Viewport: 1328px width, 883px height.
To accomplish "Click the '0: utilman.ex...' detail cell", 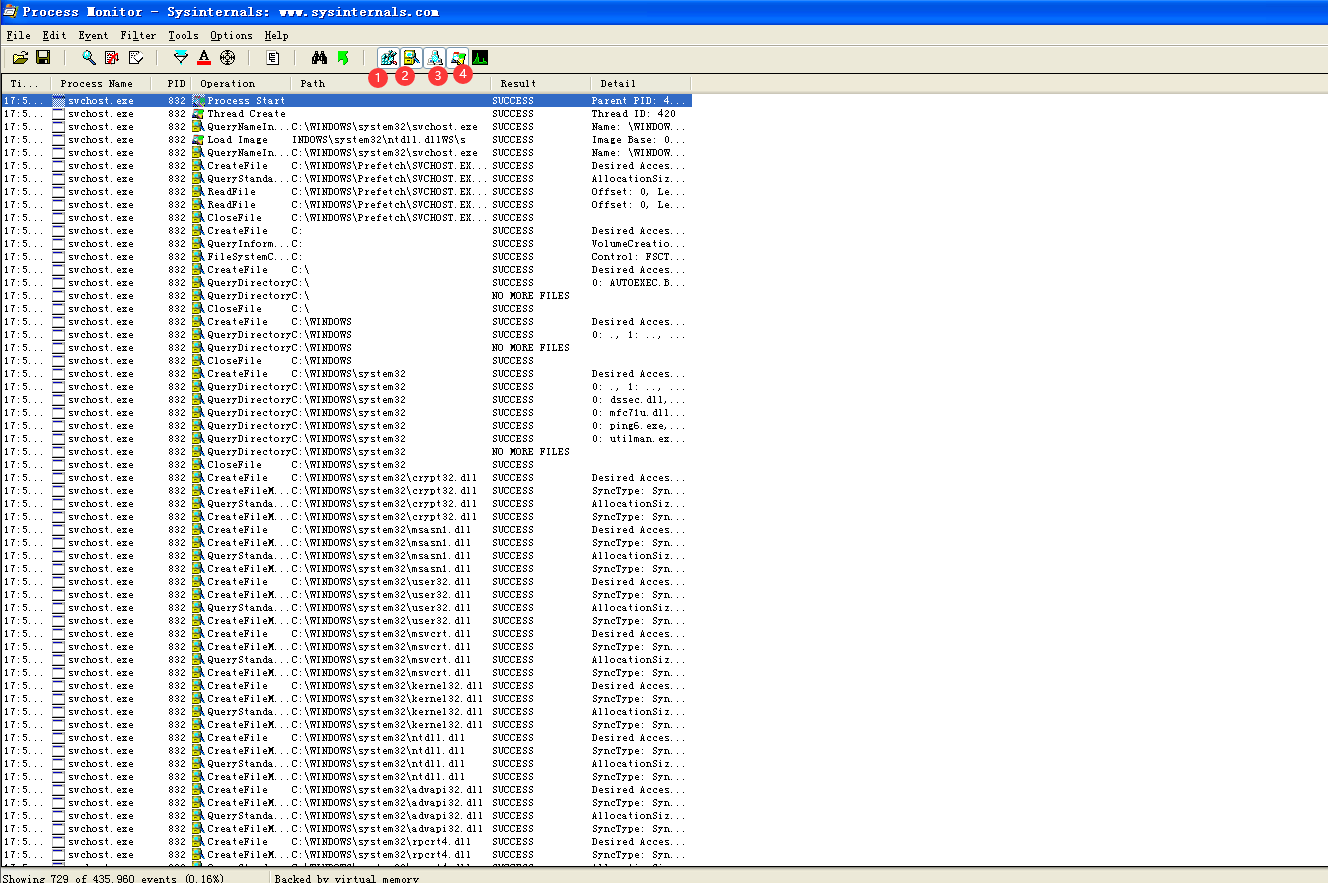I will [x=639, y=439].
